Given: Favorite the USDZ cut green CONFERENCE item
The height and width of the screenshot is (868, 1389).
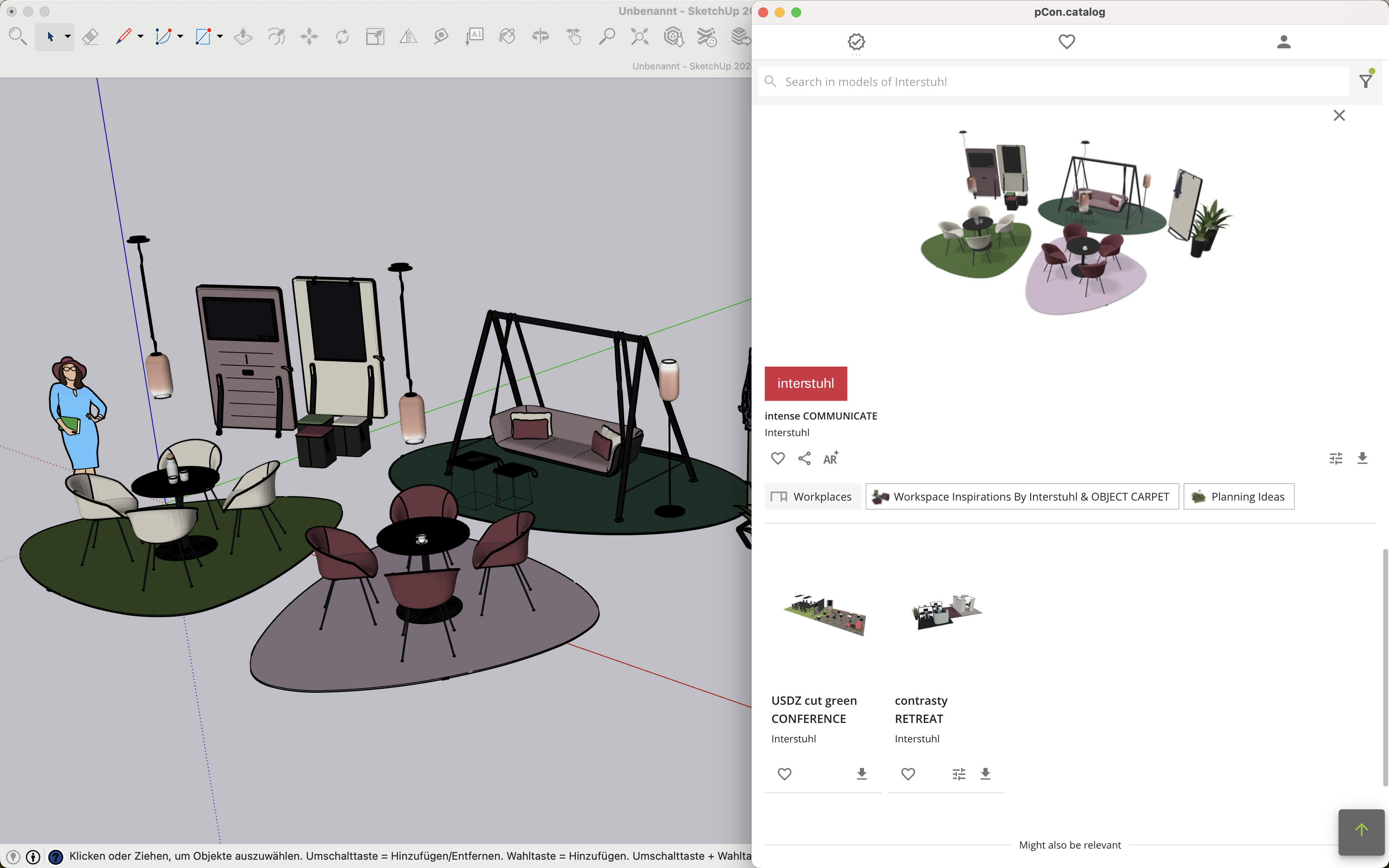Looking at the screenshot, I should [784, 774].
